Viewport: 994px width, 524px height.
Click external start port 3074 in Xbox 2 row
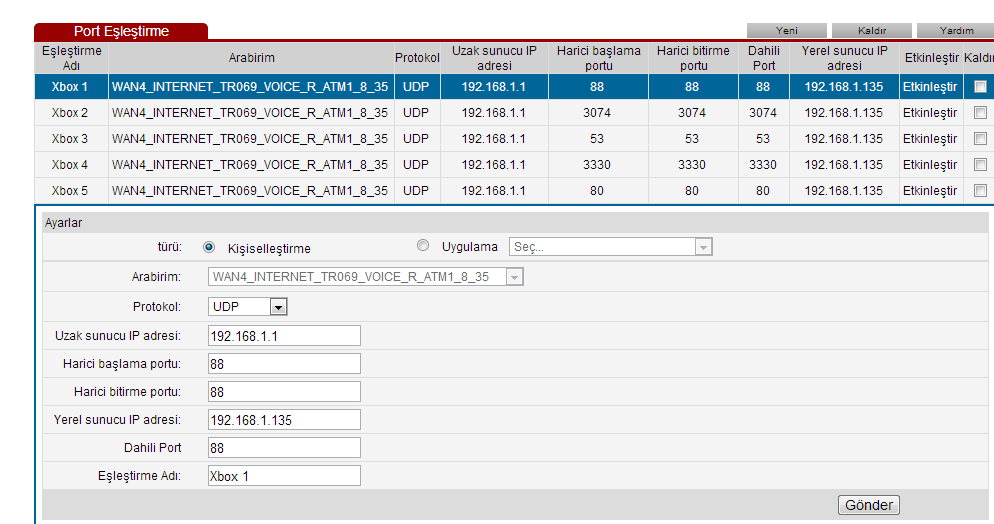(597, 113)
